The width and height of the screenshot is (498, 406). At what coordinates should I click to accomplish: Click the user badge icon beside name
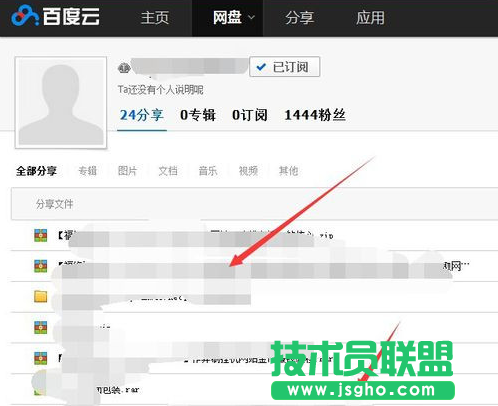tap(124, 68)
